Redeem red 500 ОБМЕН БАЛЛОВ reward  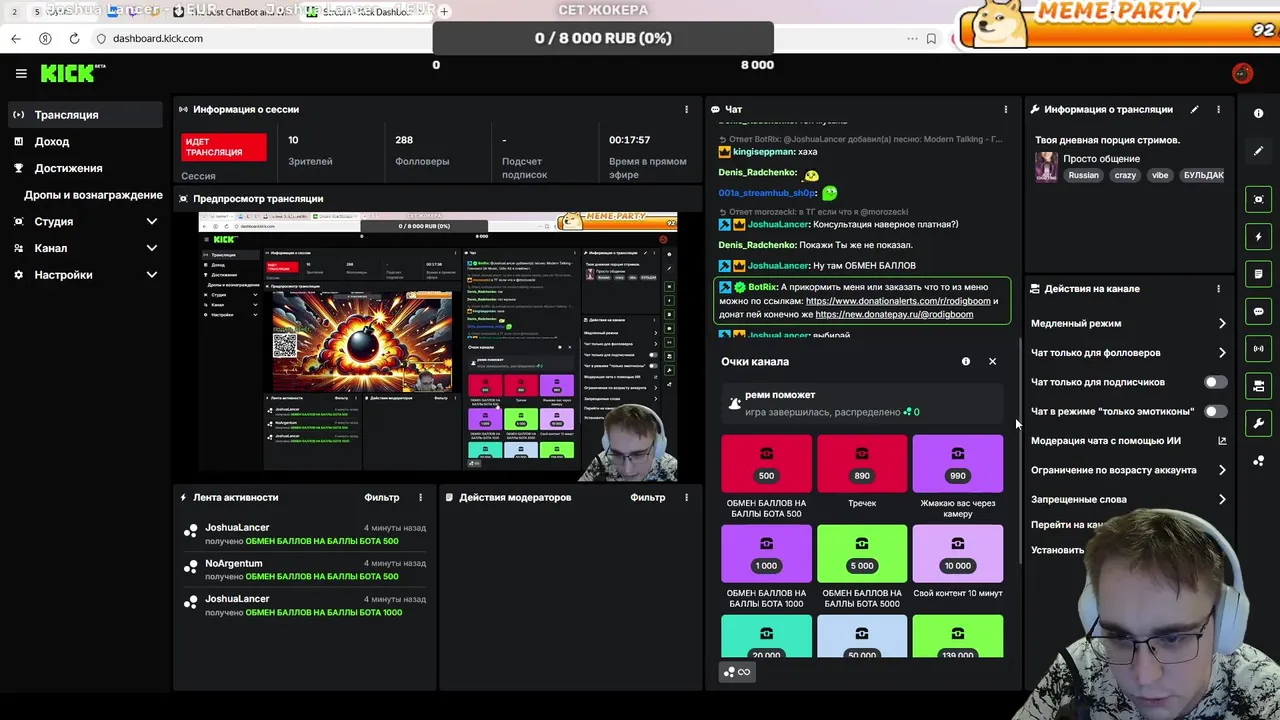[766, 463]
